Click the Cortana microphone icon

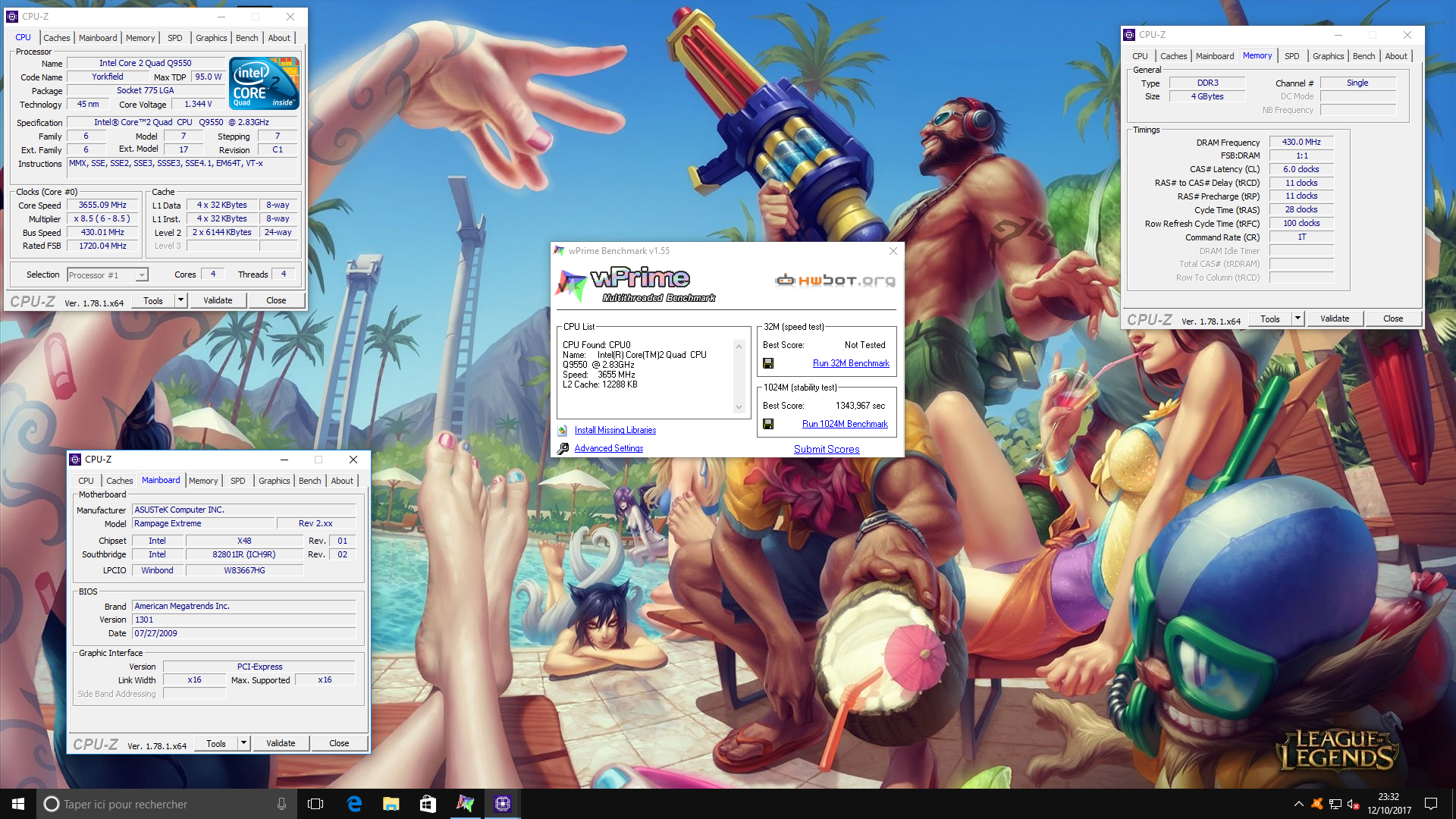pyautogui.click(x=281, y=804)
